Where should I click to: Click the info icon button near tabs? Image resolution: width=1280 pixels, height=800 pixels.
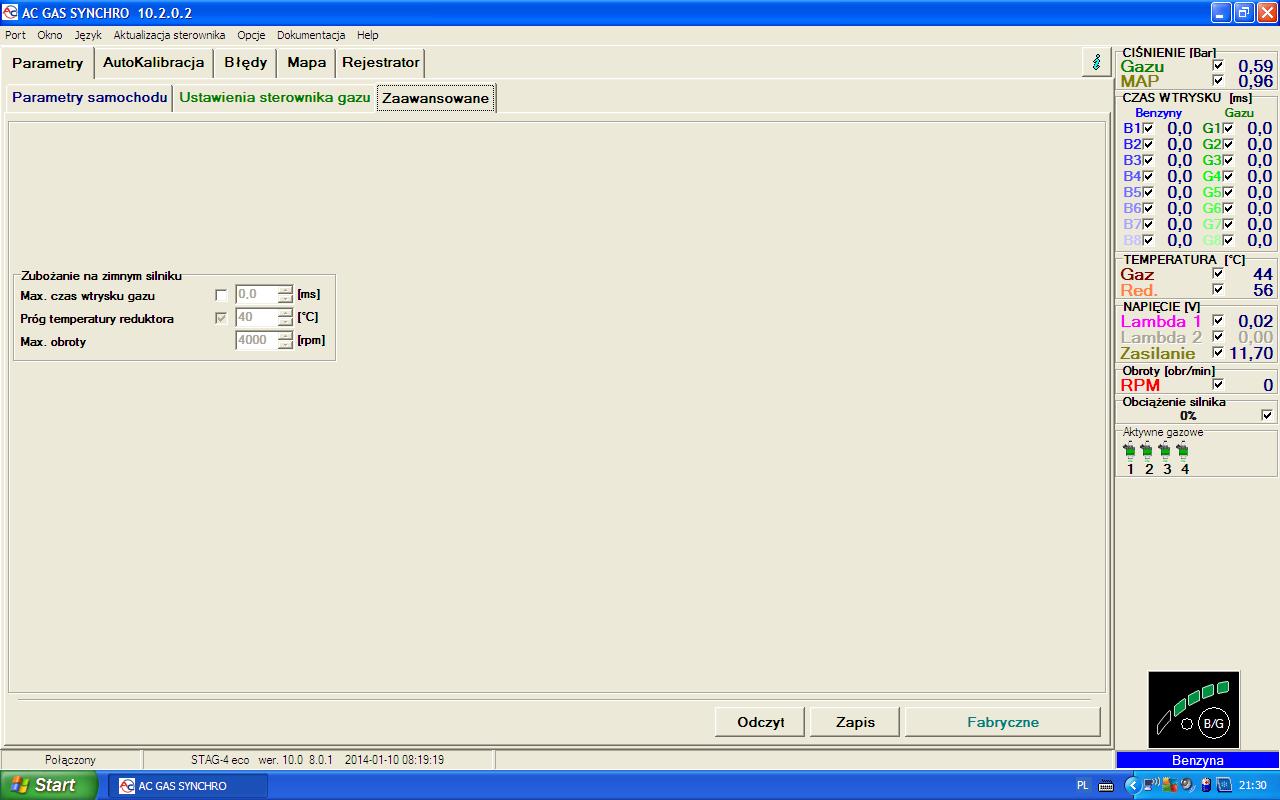tap(1096, 62)
